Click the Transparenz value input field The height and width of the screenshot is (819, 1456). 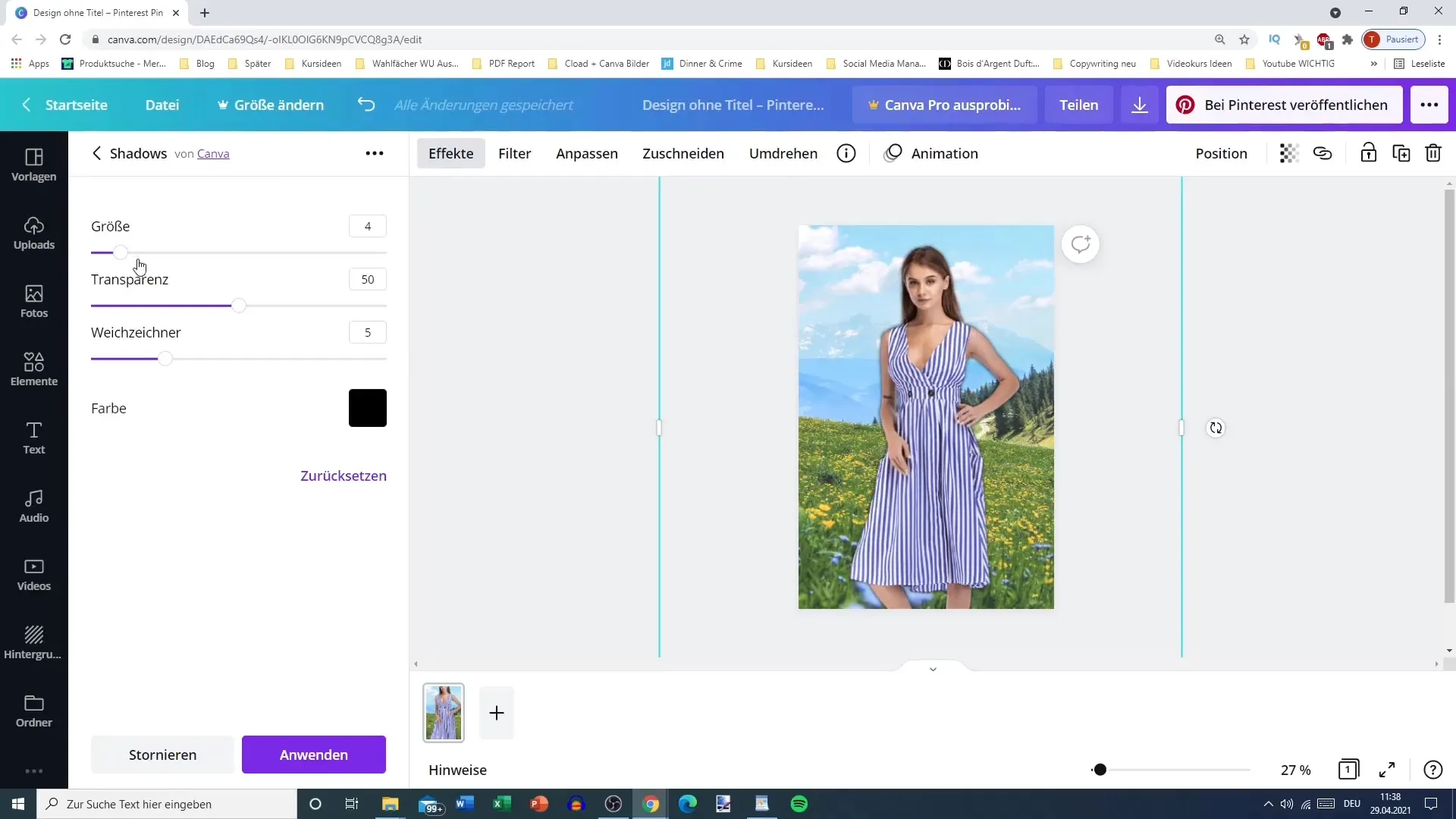coord(368,279)
